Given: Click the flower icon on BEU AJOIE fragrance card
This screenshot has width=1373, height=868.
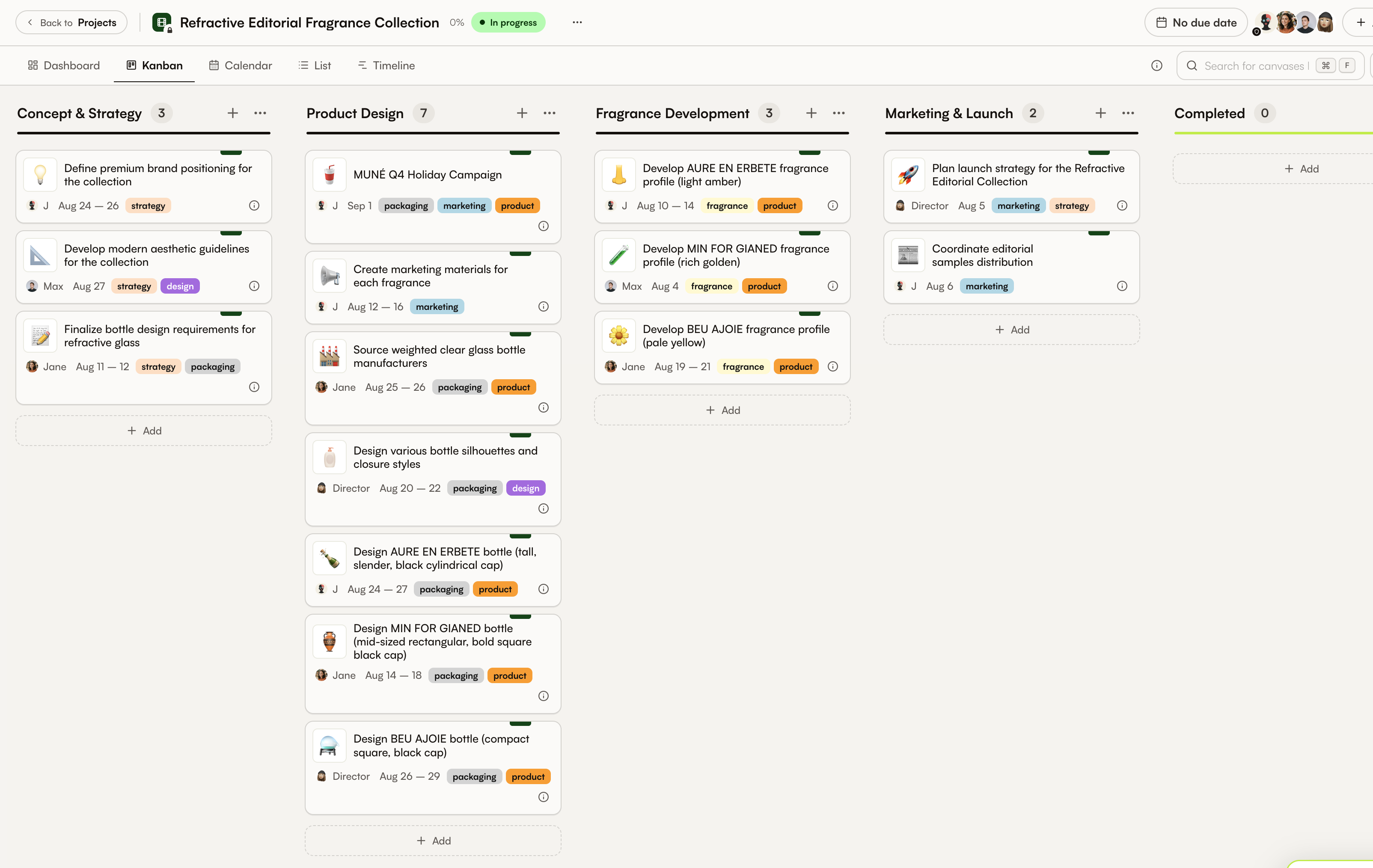Looking at the screenshot, I should (x=618, y=335).
